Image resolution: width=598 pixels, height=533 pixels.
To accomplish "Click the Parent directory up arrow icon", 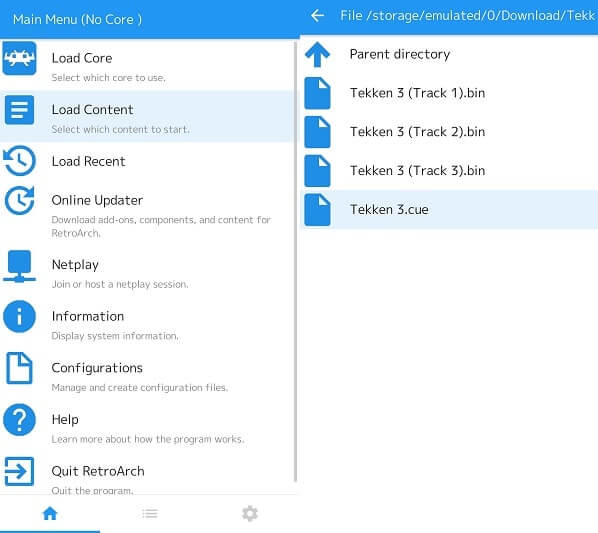I will [x=317, y=55].
